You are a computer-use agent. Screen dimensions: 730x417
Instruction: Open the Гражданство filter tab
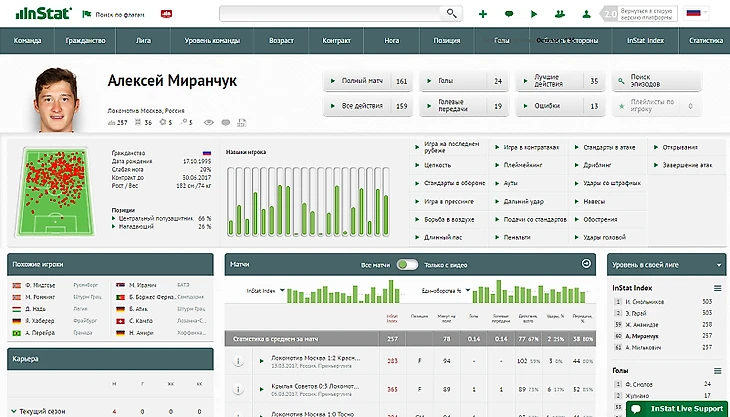pos(85,42)
